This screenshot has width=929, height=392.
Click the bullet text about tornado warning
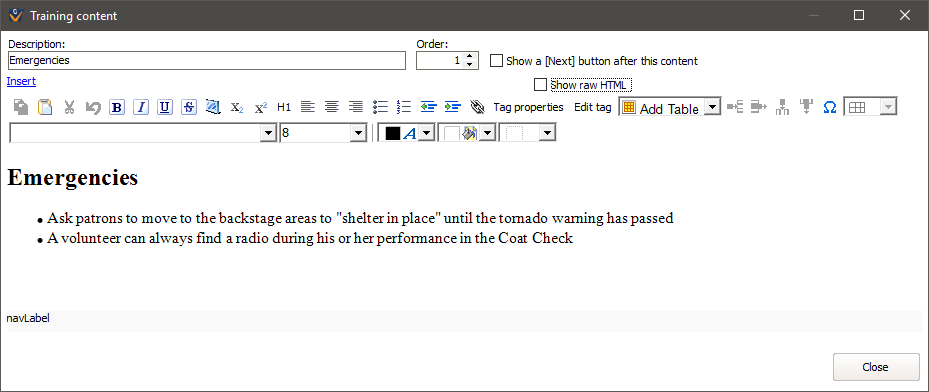point(360,219)
